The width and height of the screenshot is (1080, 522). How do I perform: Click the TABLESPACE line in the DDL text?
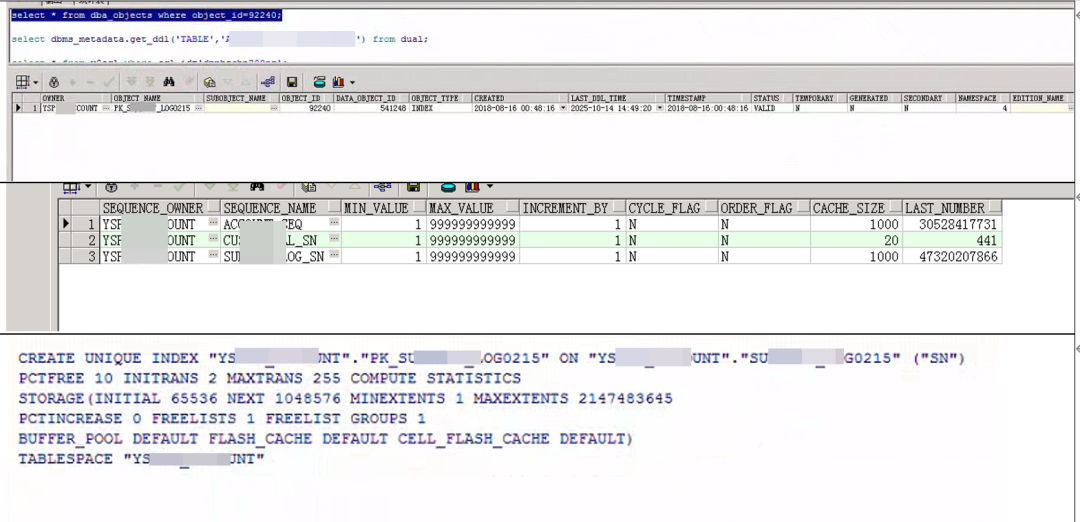click(141, 459)
